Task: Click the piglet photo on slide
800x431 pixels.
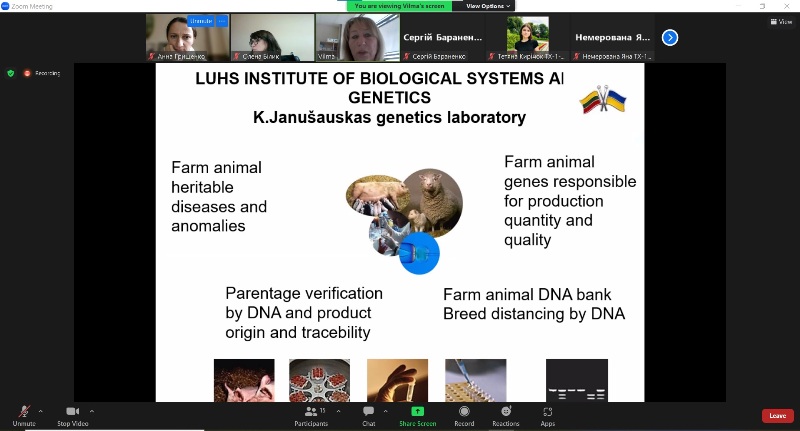Action: click(x=244, y=381)
